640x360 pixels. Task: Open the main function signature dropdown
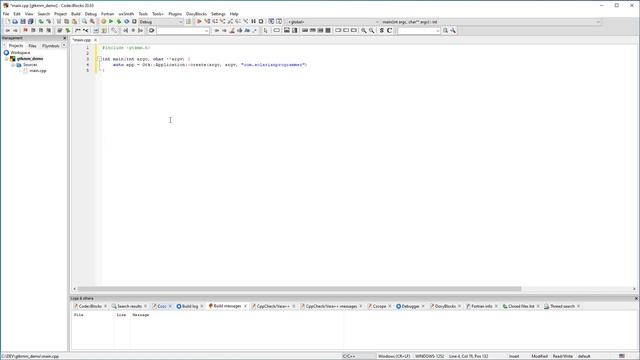(x=491, y=22)
